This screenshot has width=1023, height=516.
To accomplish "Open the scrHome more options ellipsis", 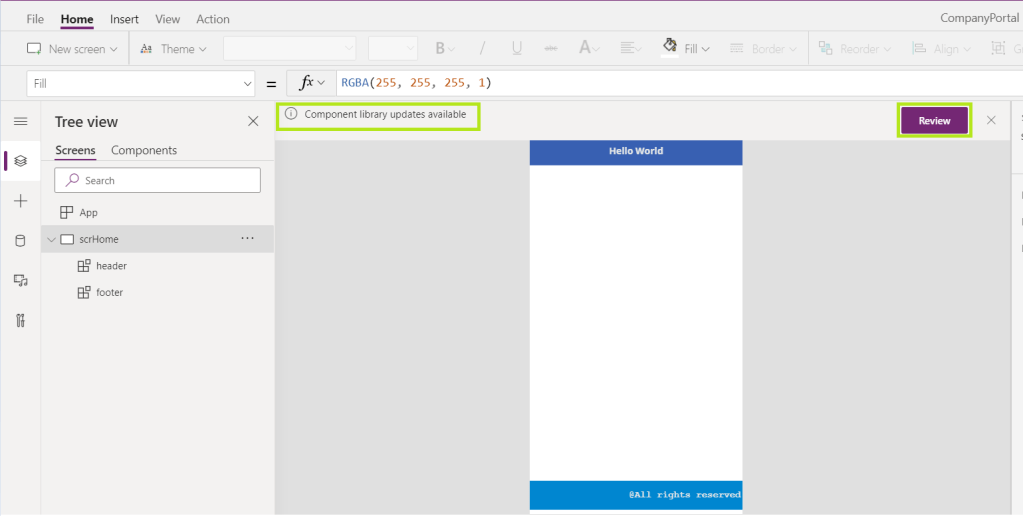I will (x=247, y=238).
